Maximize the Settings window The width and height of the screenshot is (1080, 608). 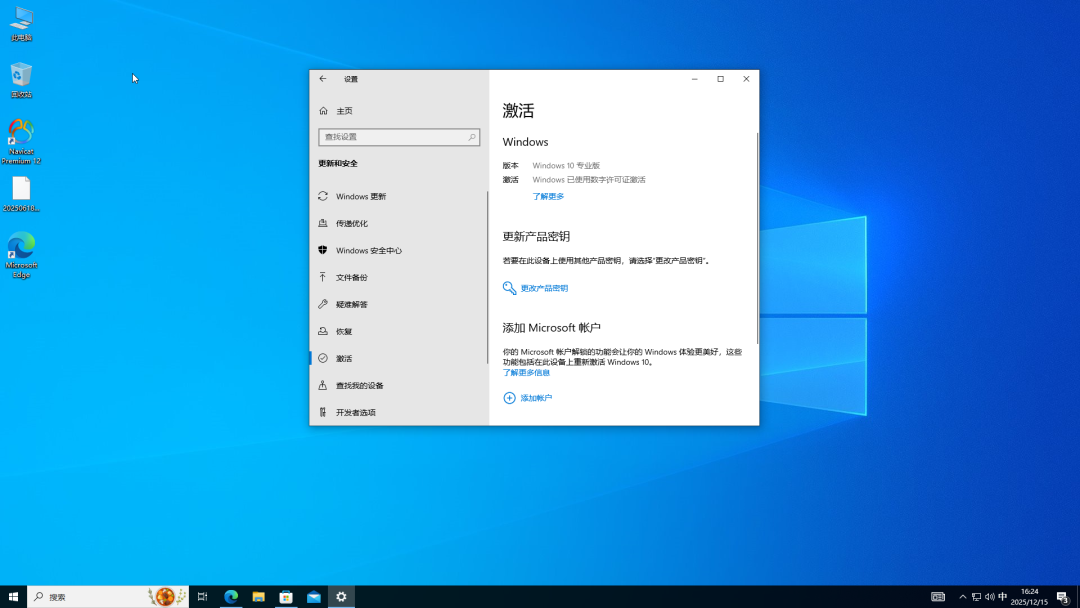(x=720, y=78)
